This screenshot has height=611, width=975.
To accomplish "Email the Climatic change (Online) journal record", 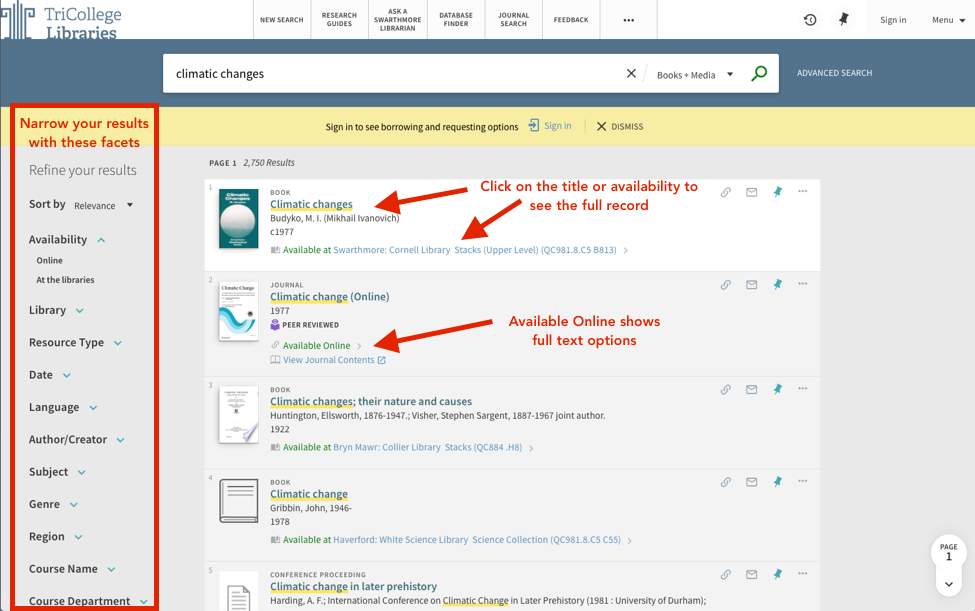I will tap(752, 285).
